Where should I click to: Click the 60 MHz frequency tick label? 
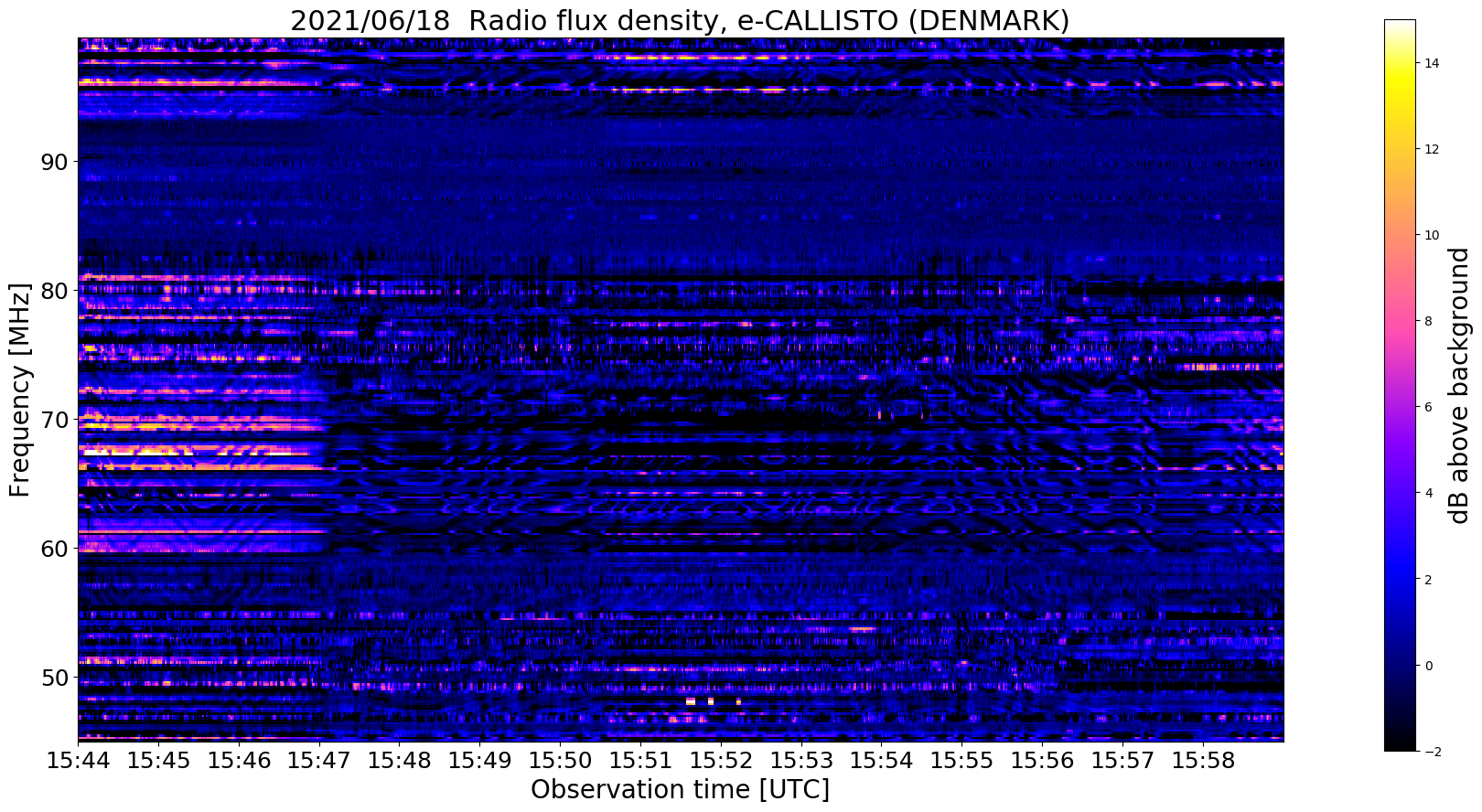click(54, 549)
